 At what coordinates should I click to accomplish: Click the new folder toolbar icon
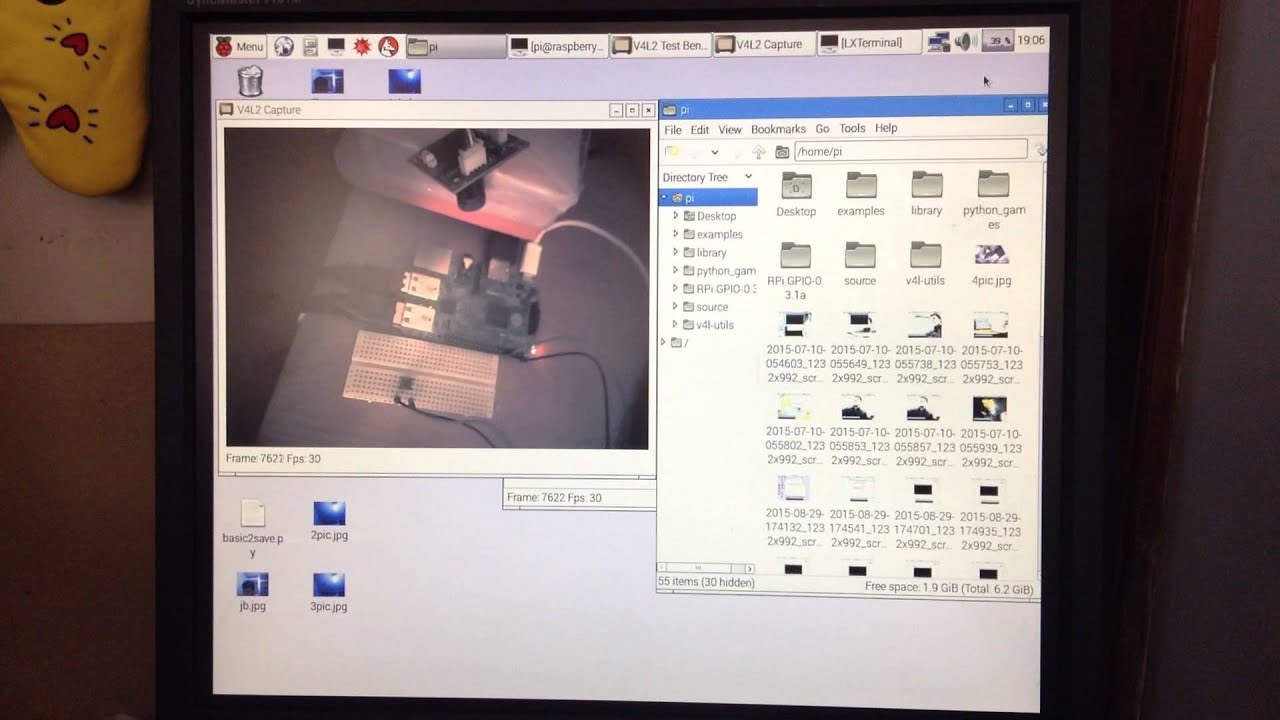(x=672, y=152)
